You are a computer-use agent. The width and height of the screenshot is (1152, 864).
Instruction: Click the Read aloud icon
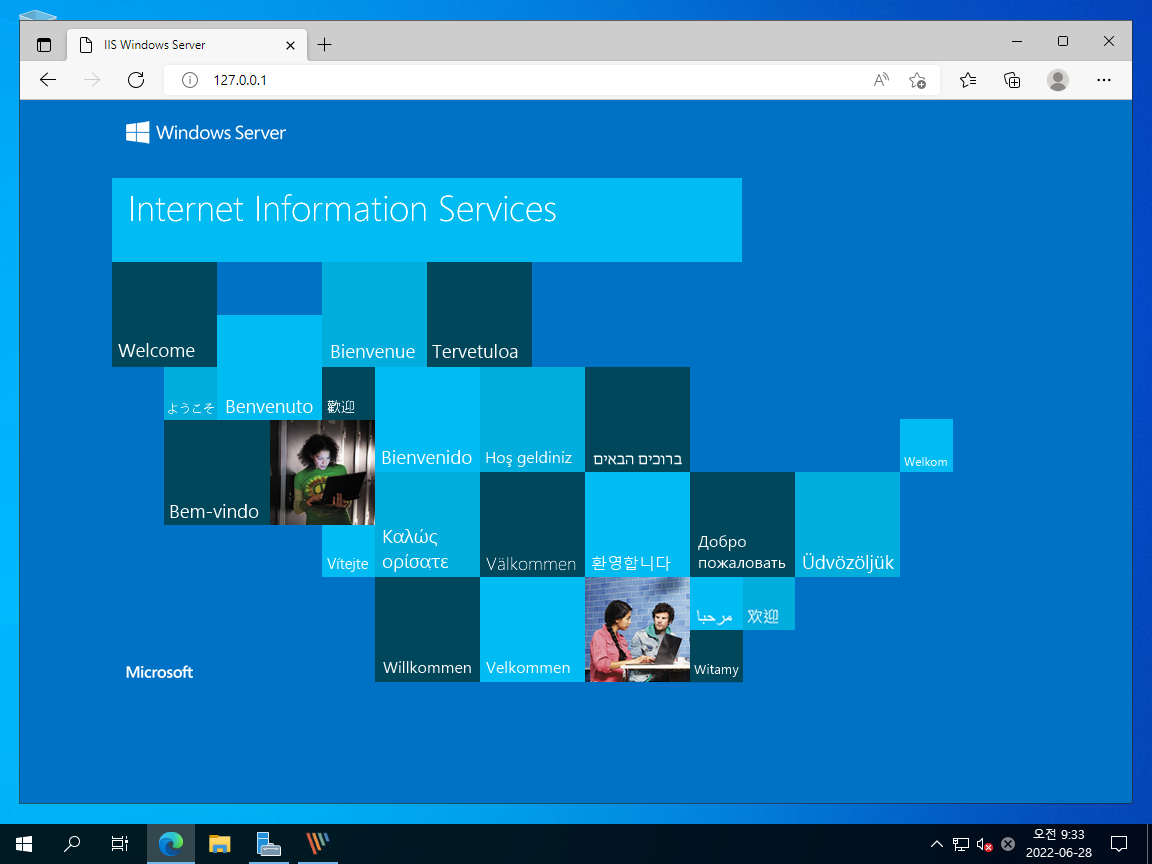881,80
